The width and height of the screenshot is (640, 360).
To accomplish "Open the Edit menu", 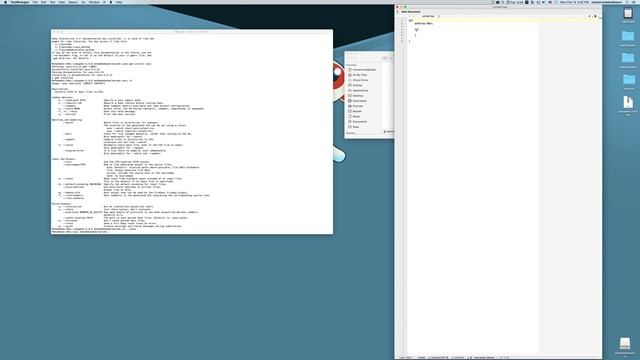I will click(43, 2).
